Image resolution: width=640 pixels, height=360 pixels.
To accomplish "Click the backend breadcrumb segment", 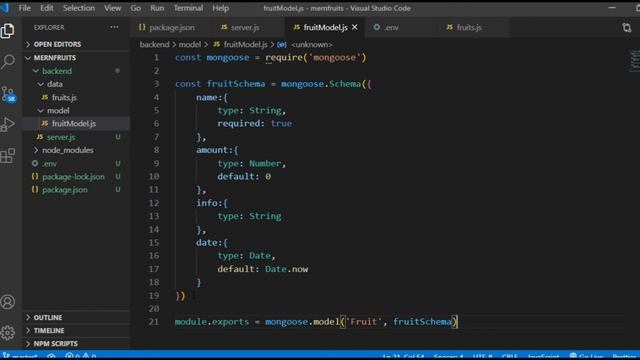I will click(154, 44).
